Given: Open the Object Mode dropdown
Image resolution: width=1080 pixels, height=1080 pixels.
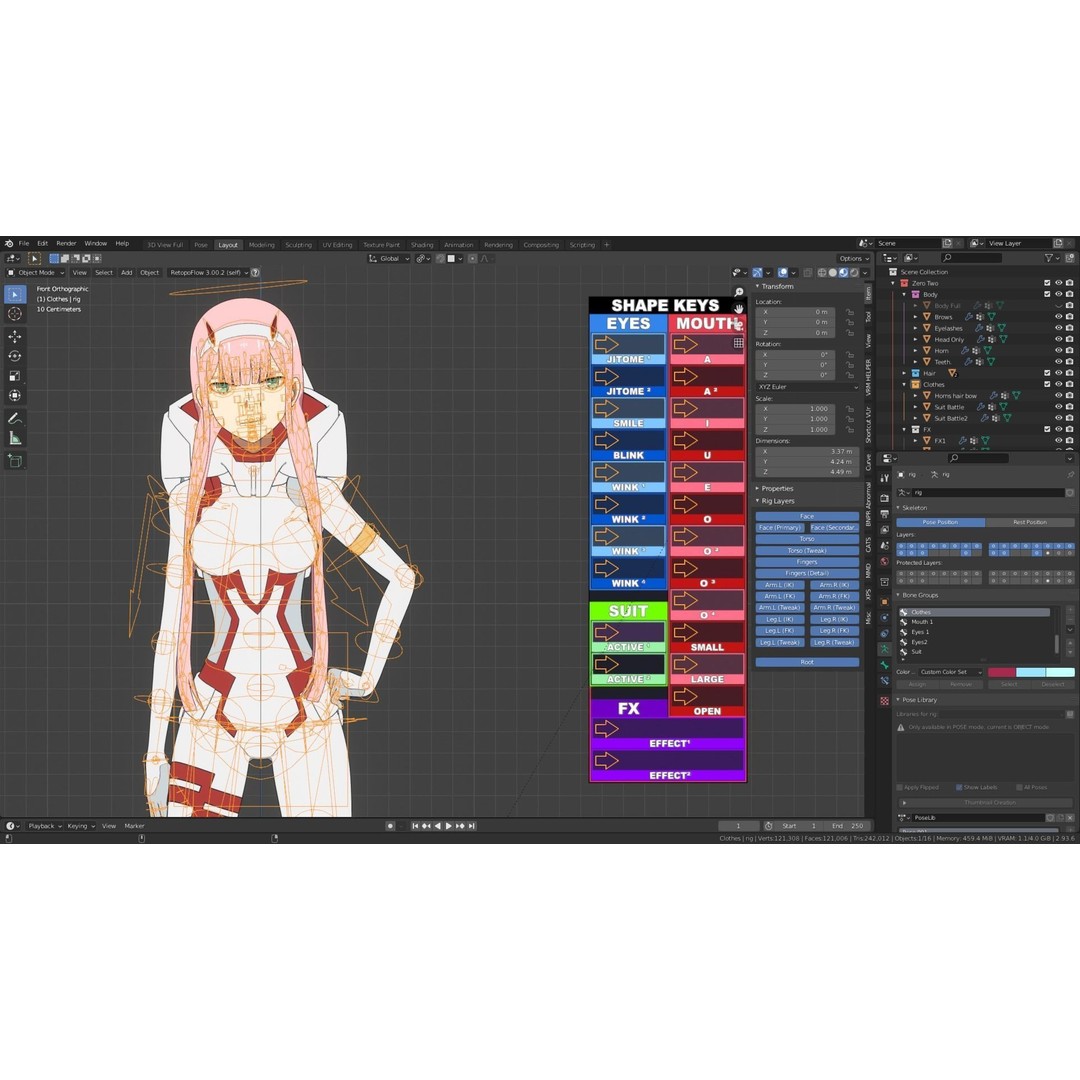Looking at the screenshot, I should 36,273.
